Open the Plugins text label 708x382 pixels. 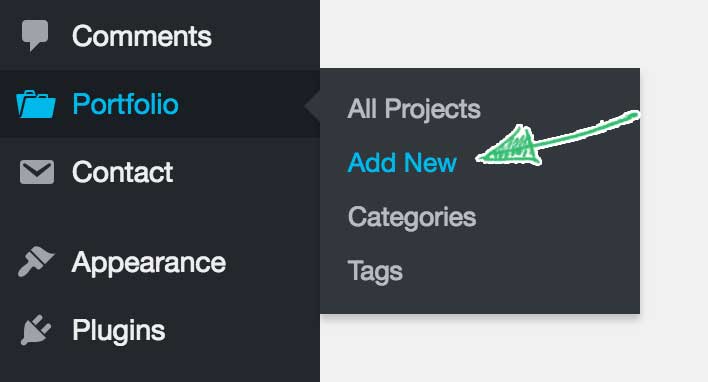point(119,331)
